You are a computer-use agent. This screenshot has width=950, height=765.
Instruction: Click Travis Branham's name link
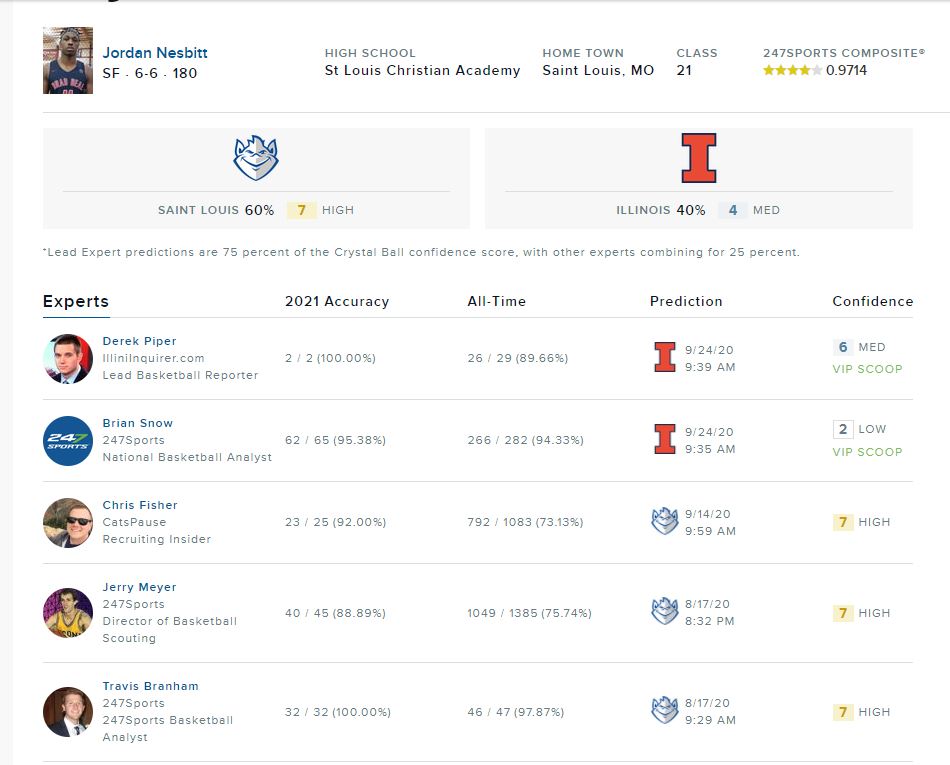(x=150, y=686)
